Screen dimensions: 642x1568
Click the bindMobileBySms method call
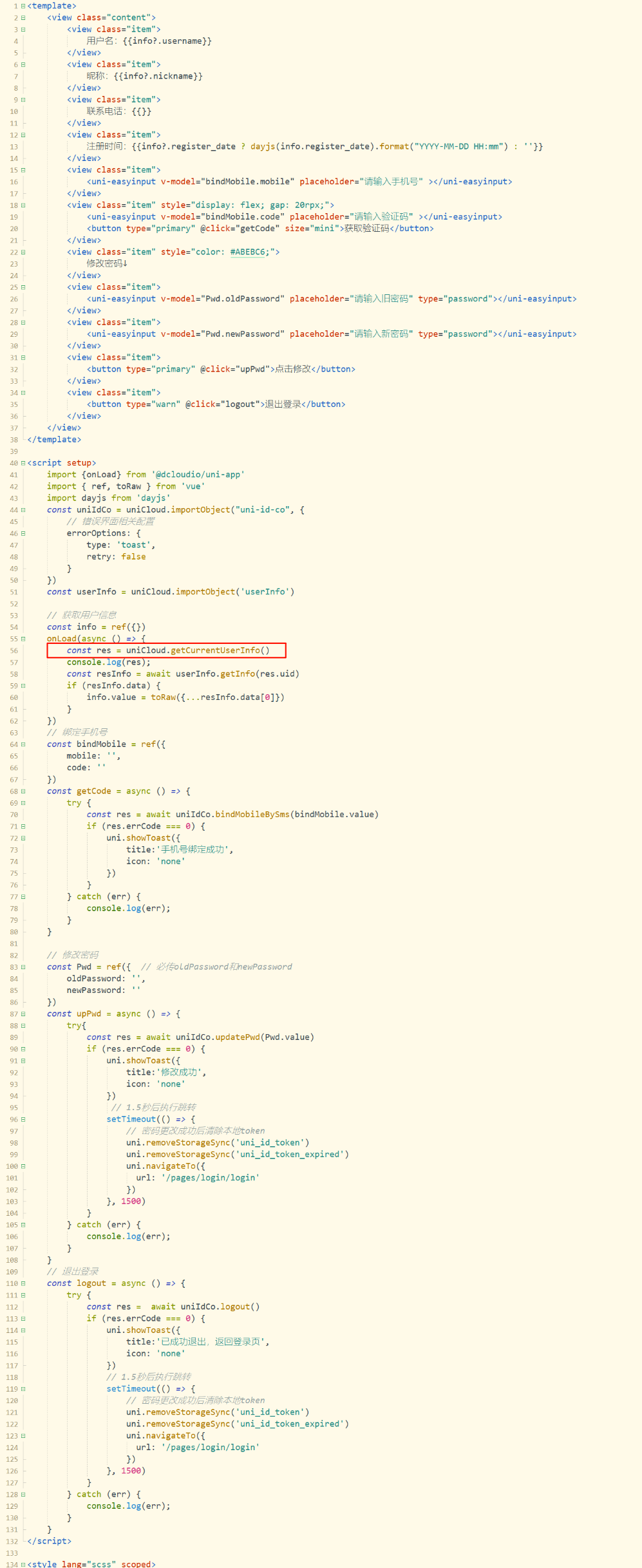[252, 814]
